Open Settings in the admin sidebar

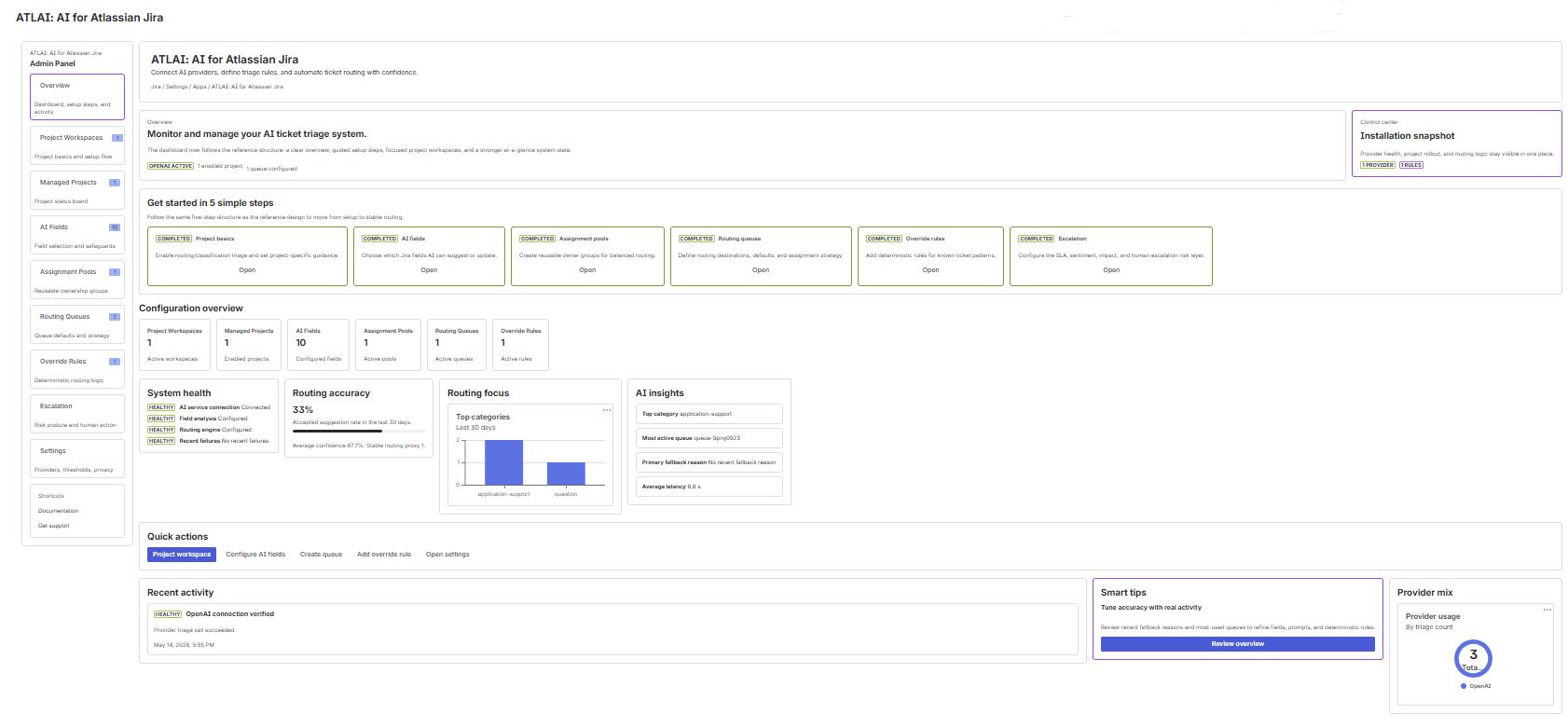tap(77, 459)
